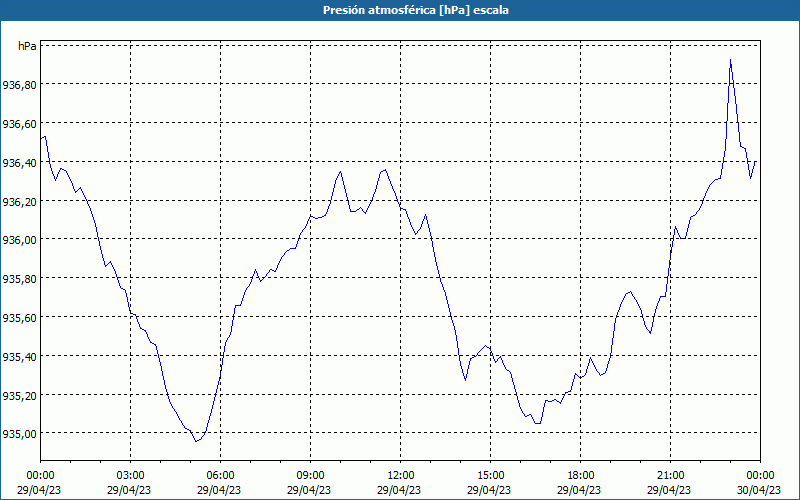800x500 pixels.
Task: Select the 935,60 y-axis value
Action: coord(19,318)
